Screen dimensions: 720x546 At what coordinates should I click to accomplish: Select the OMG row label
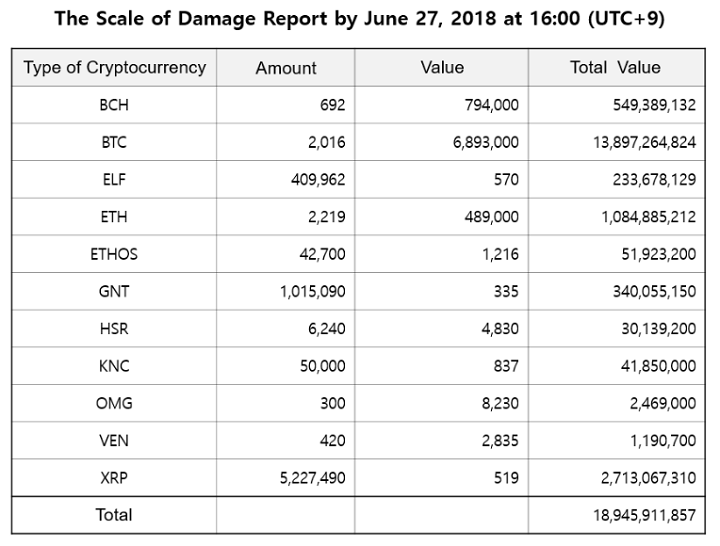(x=114, y=403)
